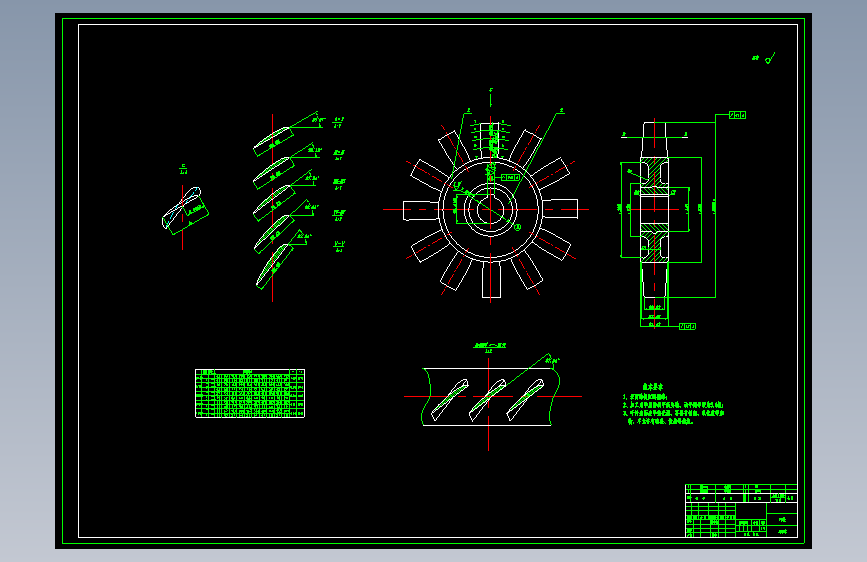This screenshot has height=562, width=867.
Task: Click the keyway bore at the impeller hub center
Action: pos(490,210)
